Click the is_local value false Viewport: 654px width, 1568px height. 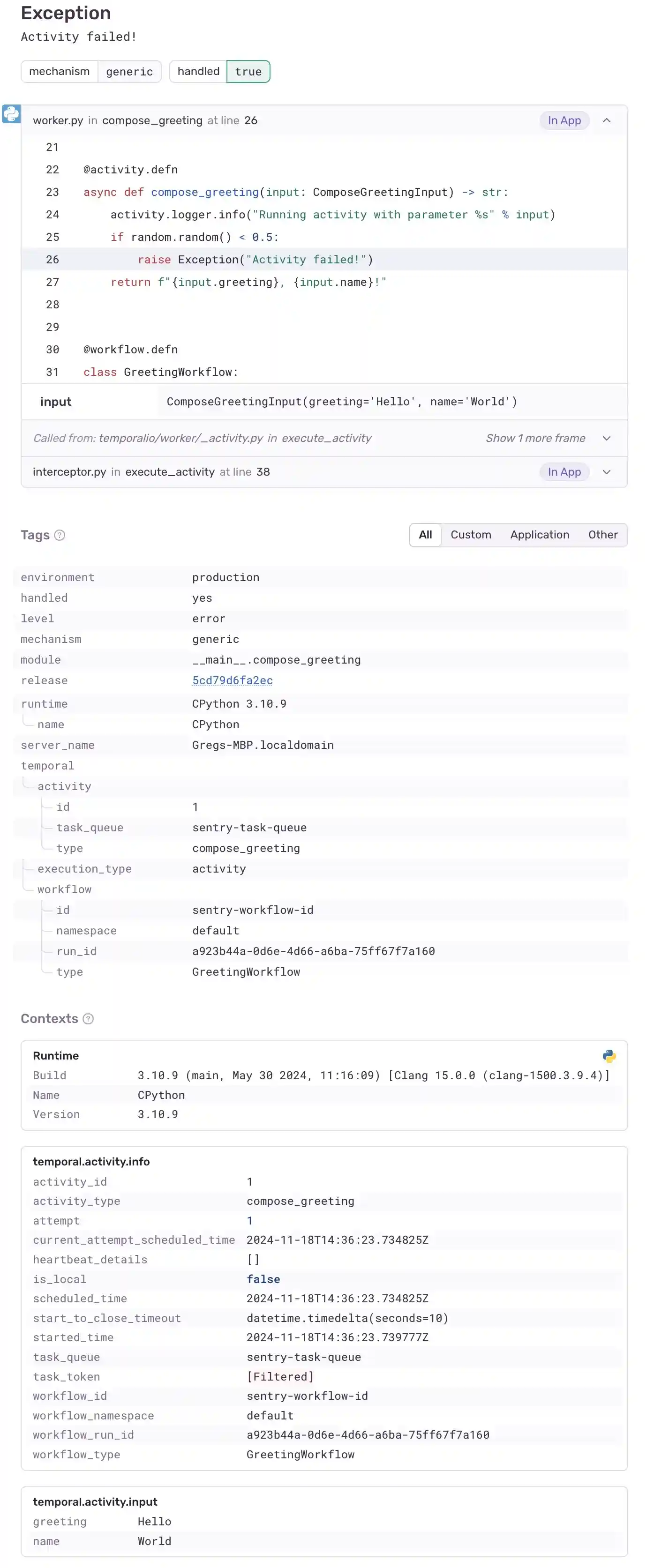(x=263, y=1279)
